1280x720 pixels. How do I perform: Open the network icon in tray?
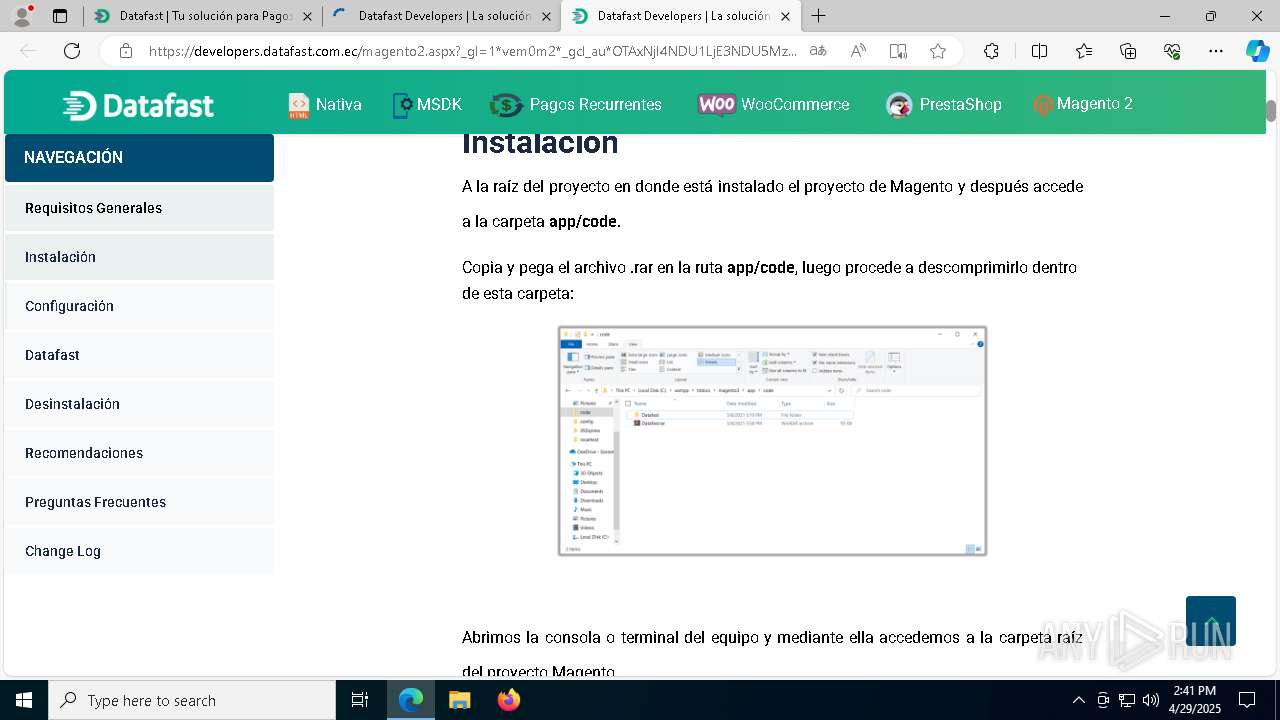click(1127, 700)
